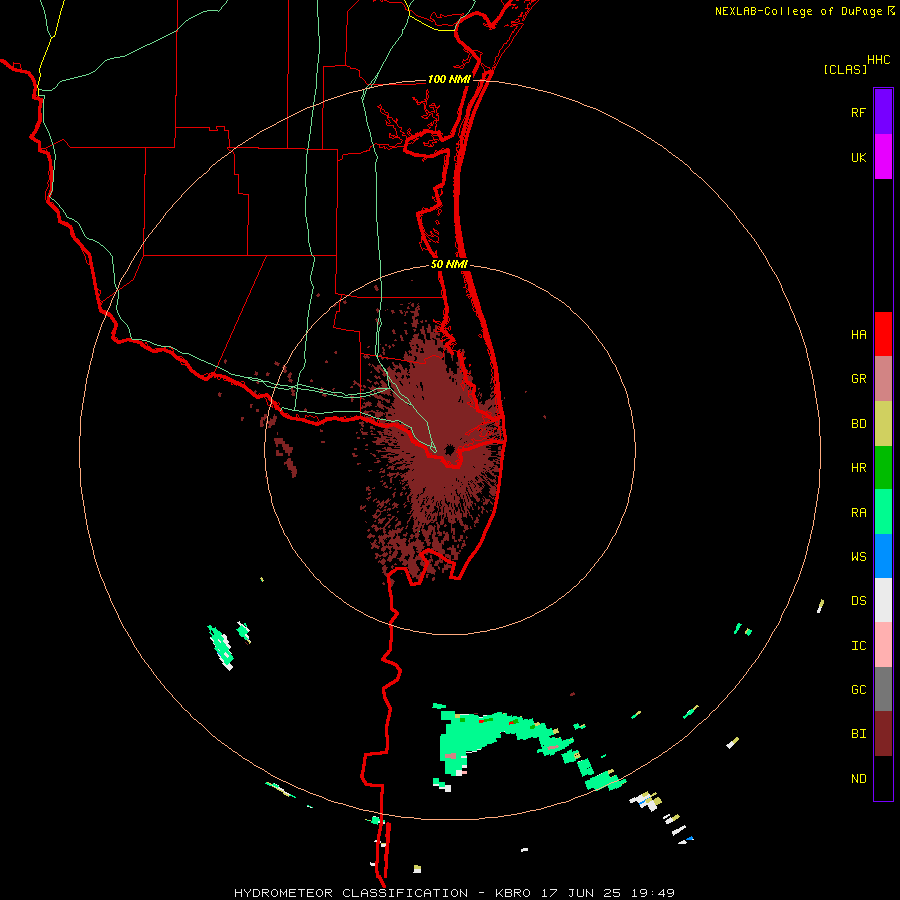Select the IC light pink legend swatch
Screen dimensions: 900x900
click(x=883, y=645)
